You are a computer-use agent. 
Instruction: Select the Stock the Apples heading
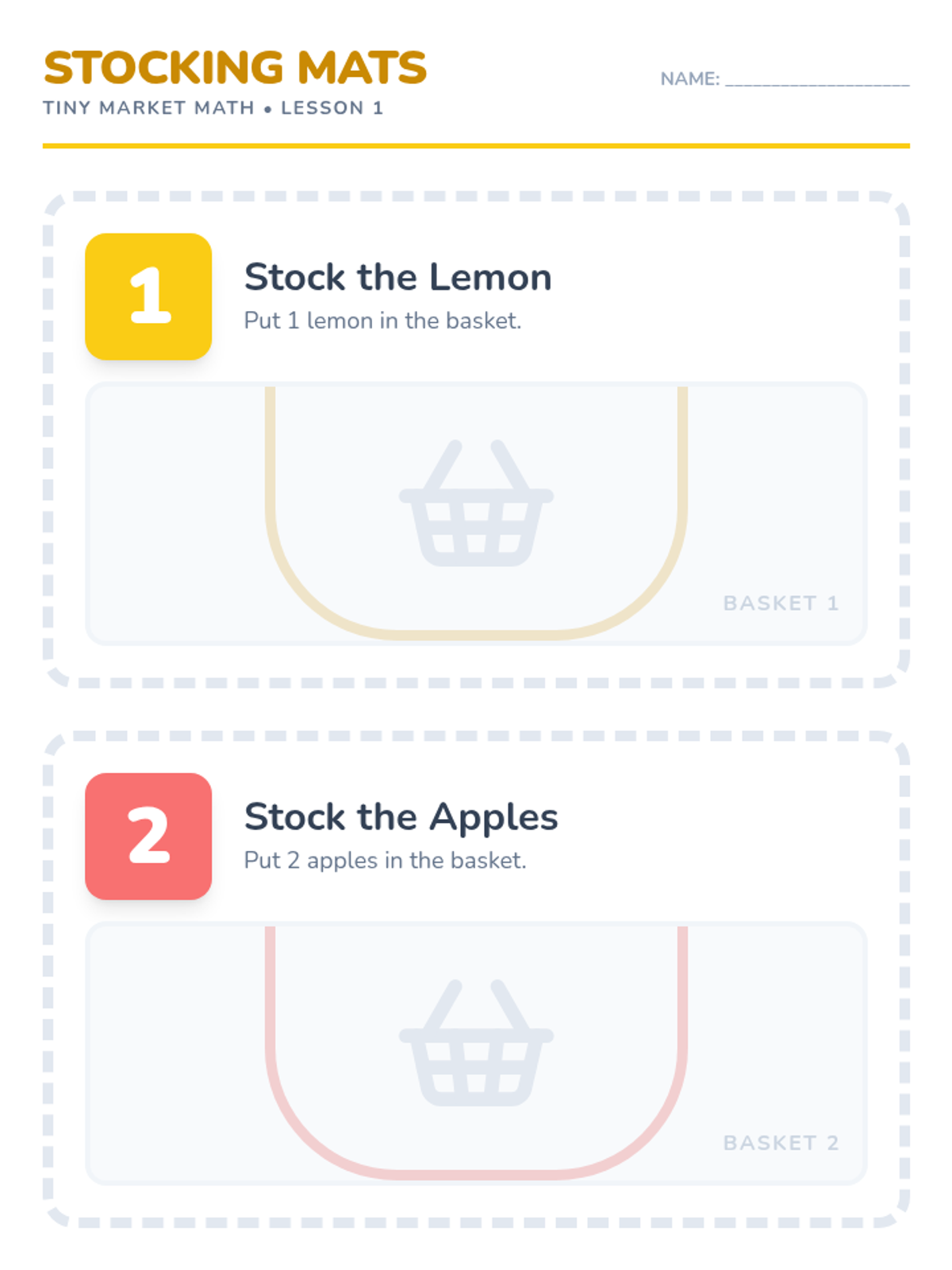pyautogui.click(x=401, y=817)
